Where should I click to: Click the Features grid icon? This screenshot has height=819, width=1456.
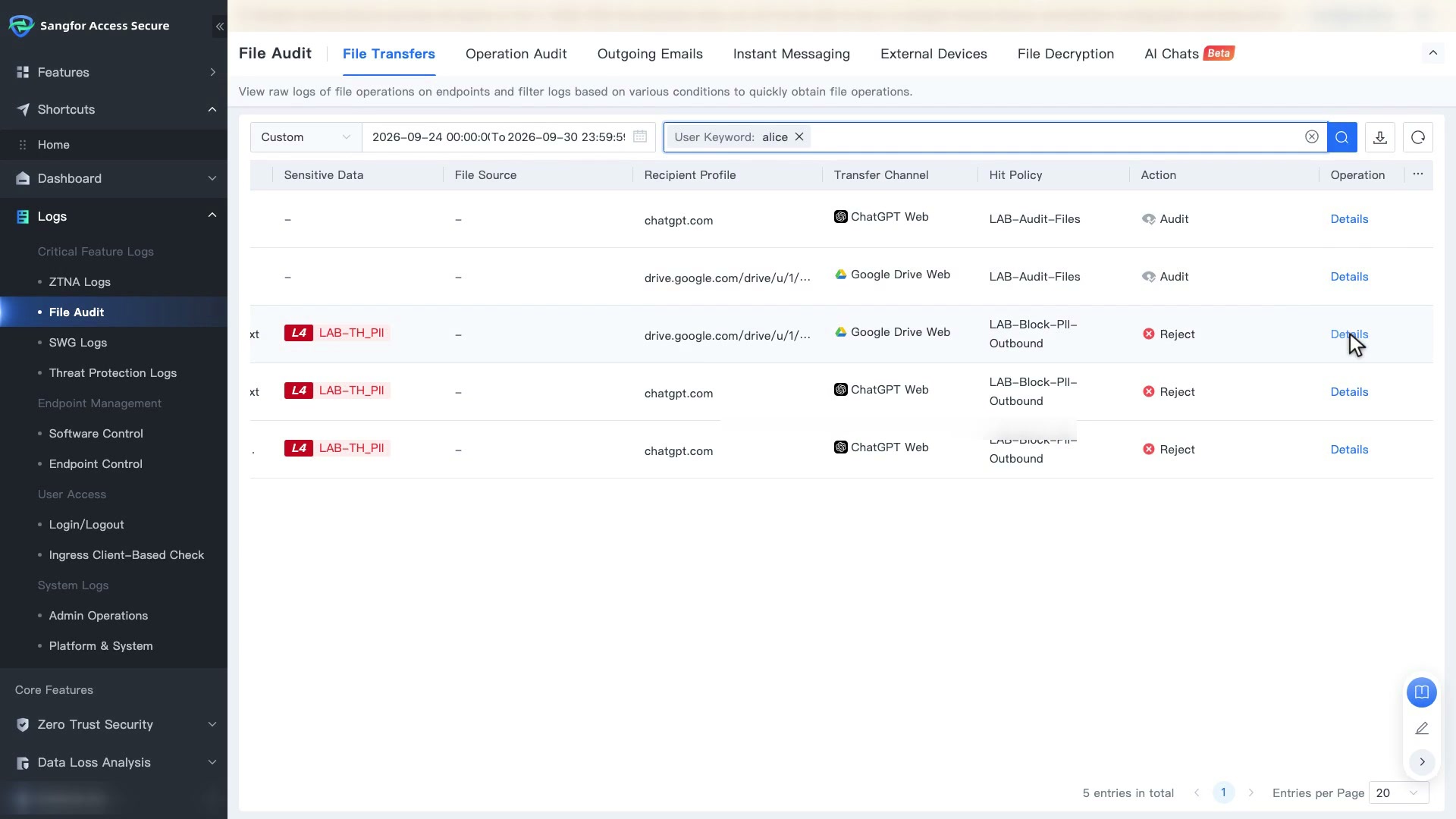(23, 72)
